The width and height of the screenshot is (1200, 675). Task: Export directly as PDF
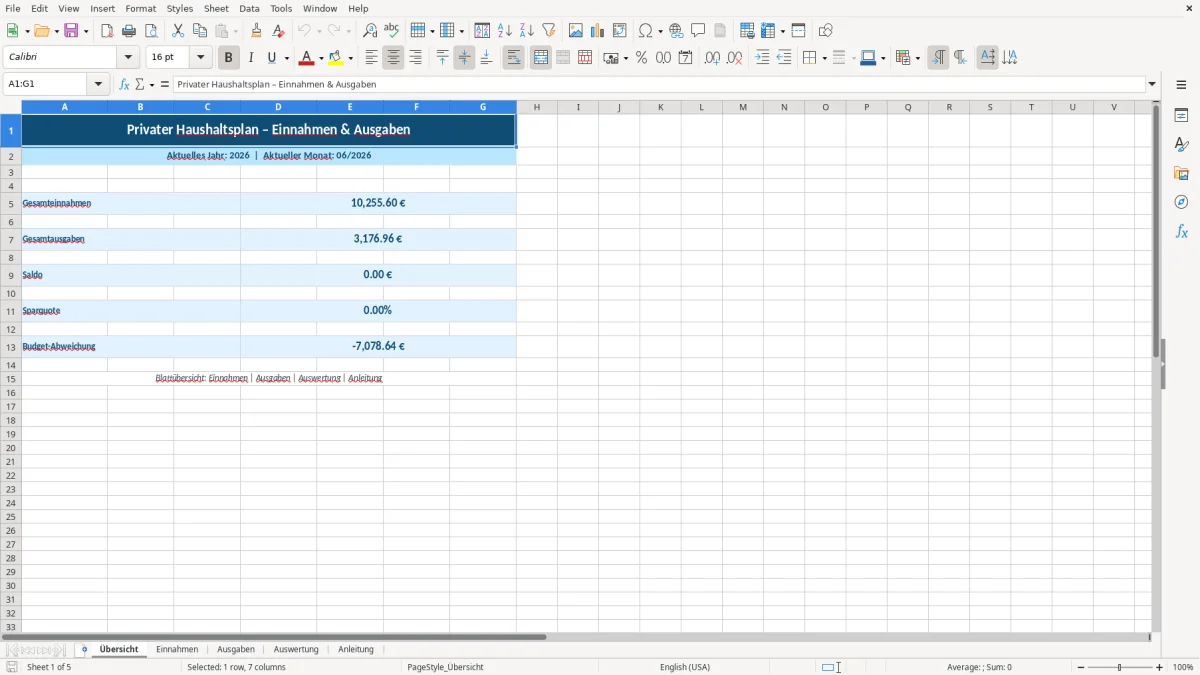(x=107, y=31)
